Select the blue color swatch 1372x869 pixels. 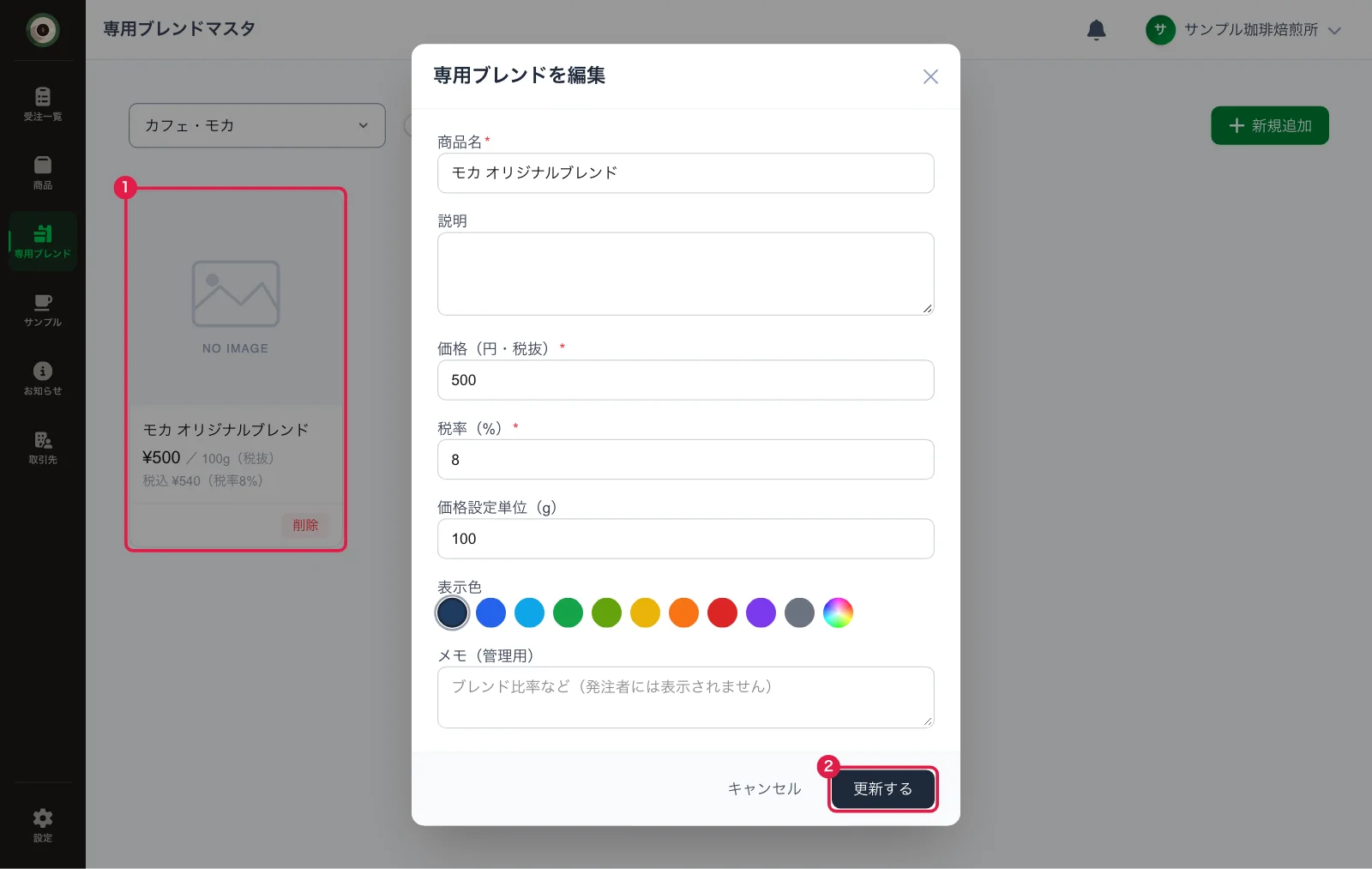tap(490, 613)
